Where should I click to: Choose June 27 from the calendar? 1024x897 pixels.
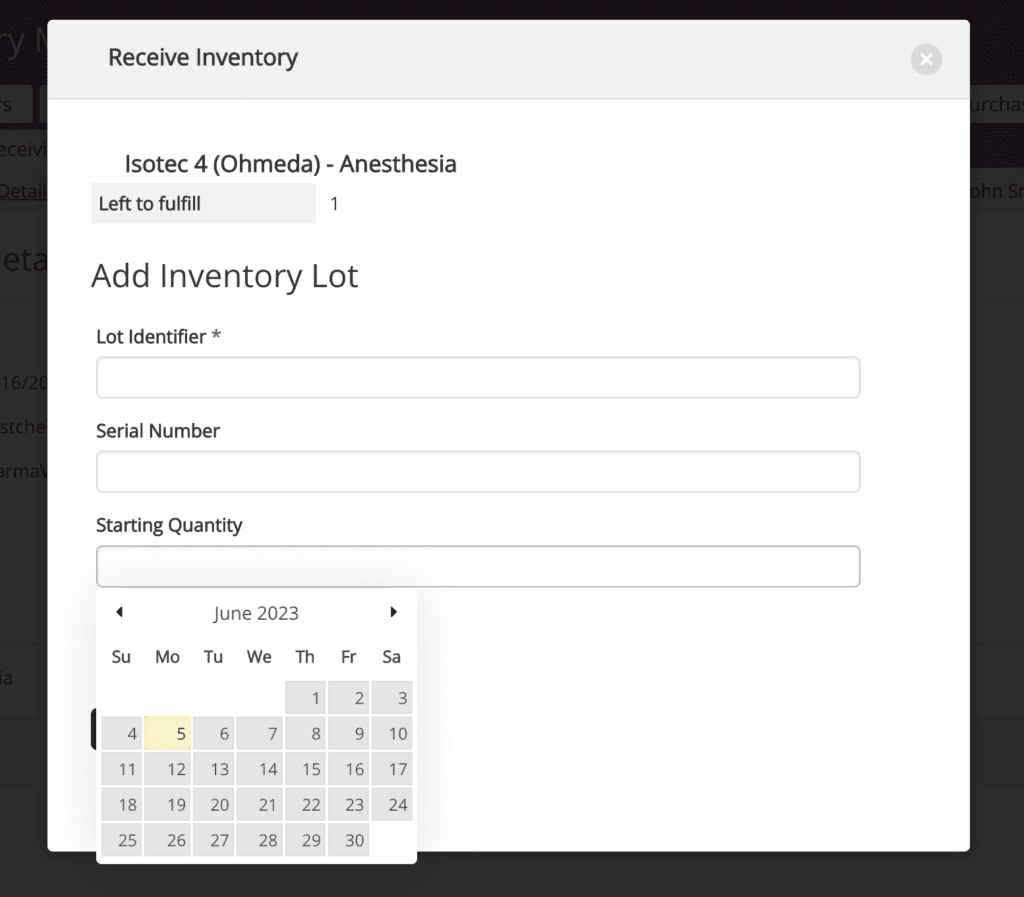pyautogui.click(x=214, y=841)
